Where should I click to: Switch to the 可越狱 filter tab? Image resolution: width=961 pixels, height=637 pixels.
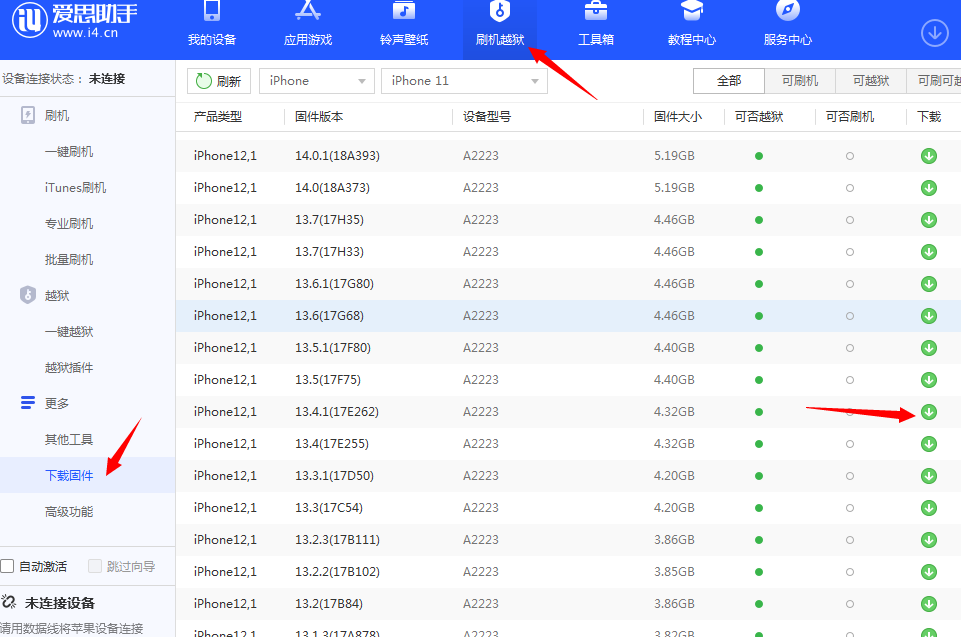(x=871, y=81)
